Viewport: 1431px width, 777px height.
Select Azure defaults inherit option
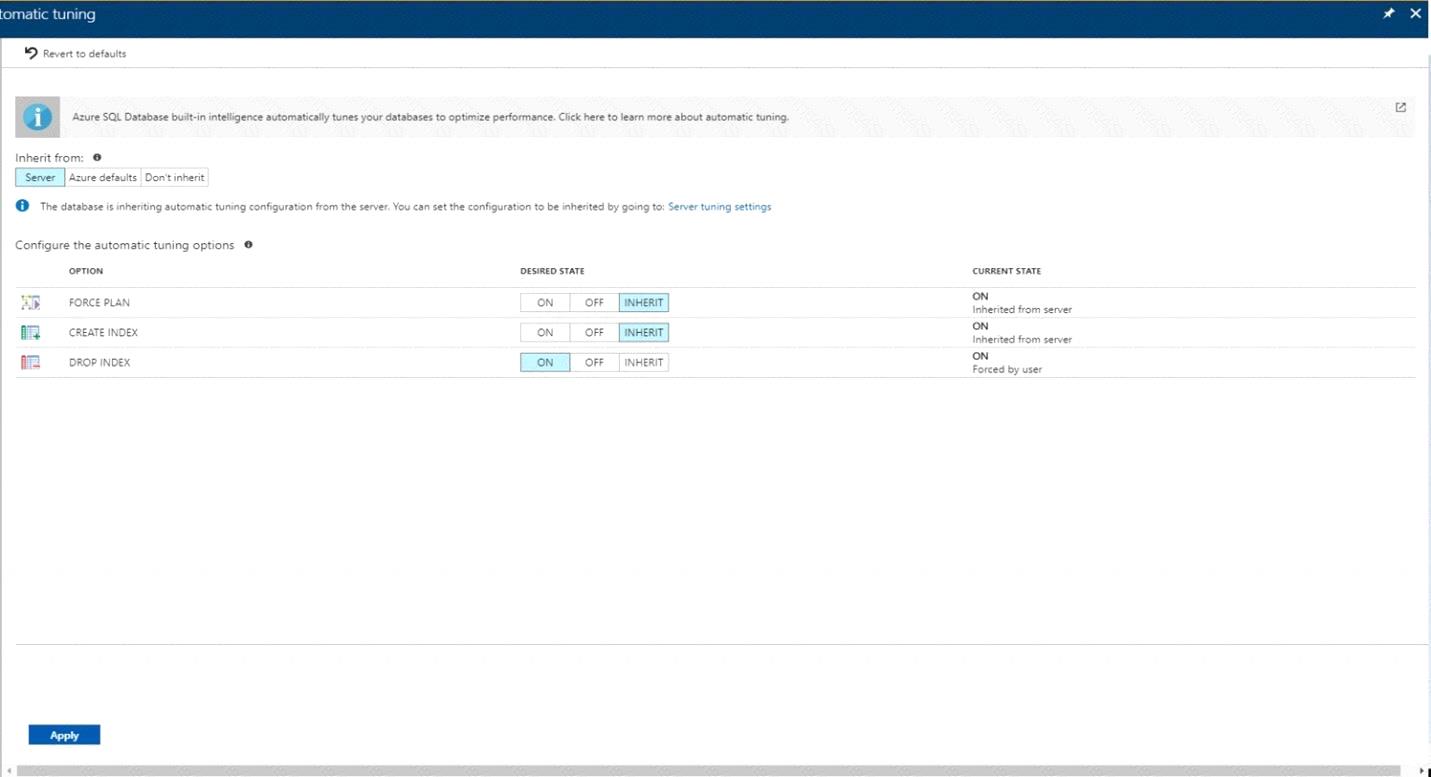[x=103, y=178]
